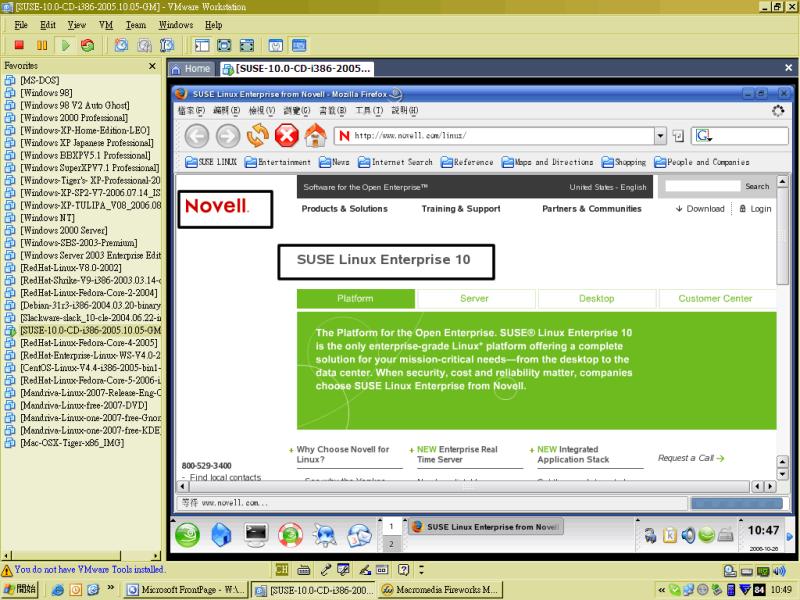This screenshot has width=800, height=600.
Task: Click the Firefox page vertical scrollbar thumb
Action: pyautogui.click(x=782, y=236)
